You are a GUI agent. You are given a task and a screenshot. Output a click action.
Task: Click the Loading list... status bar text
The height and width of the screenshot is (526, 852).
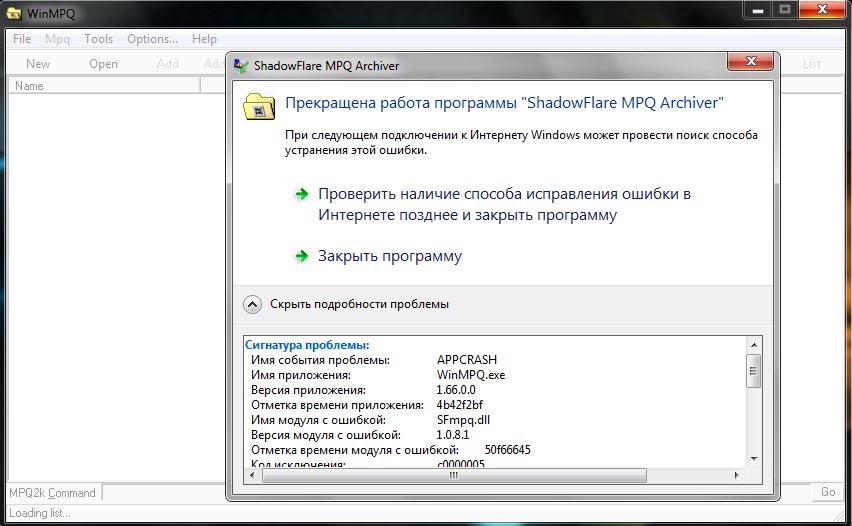(40, 513)
